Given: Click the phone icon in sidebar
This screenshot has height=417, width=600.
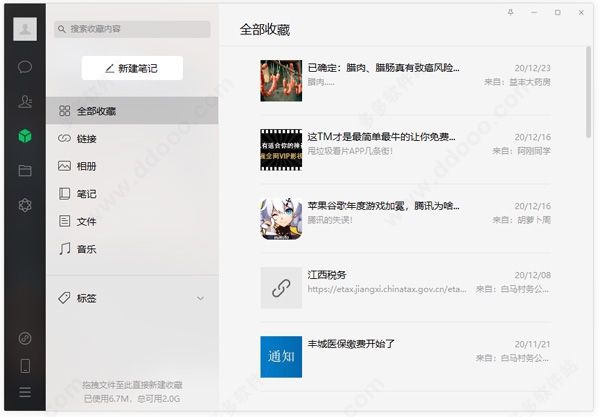Looking at the screenshot, I should pos(25,366).
